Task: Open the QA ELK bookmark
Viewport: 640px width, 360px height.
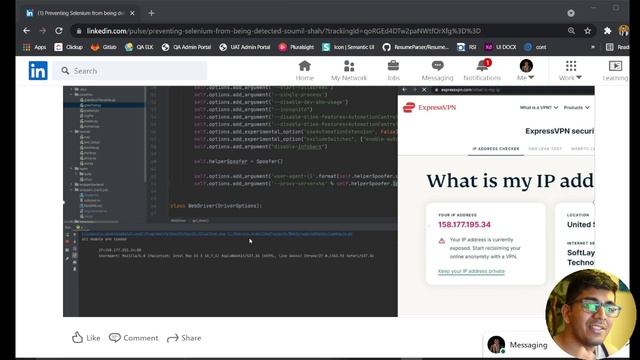Action: click(139, 47)
